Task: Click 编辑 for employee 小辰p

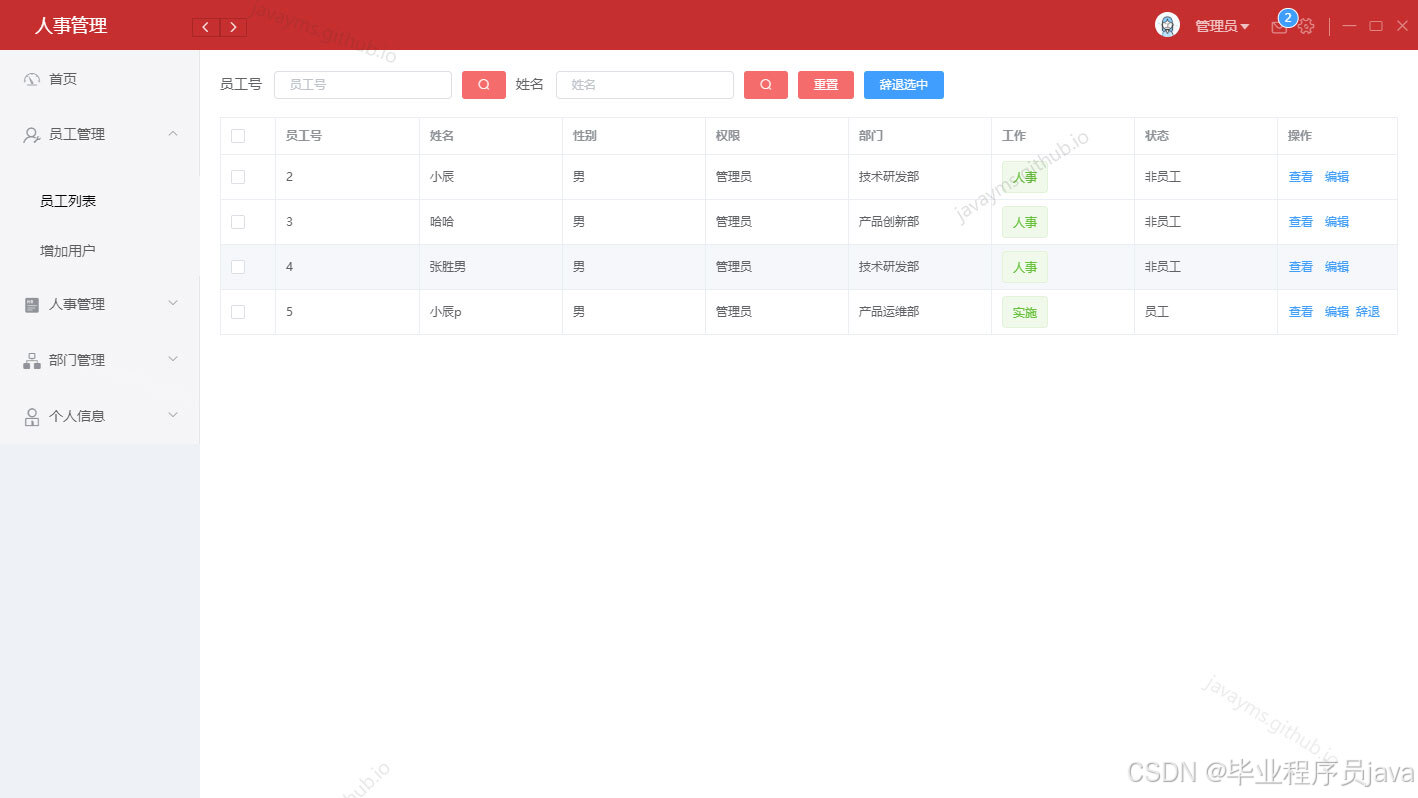Action: pyautogui.click(x=1337, y=312)
